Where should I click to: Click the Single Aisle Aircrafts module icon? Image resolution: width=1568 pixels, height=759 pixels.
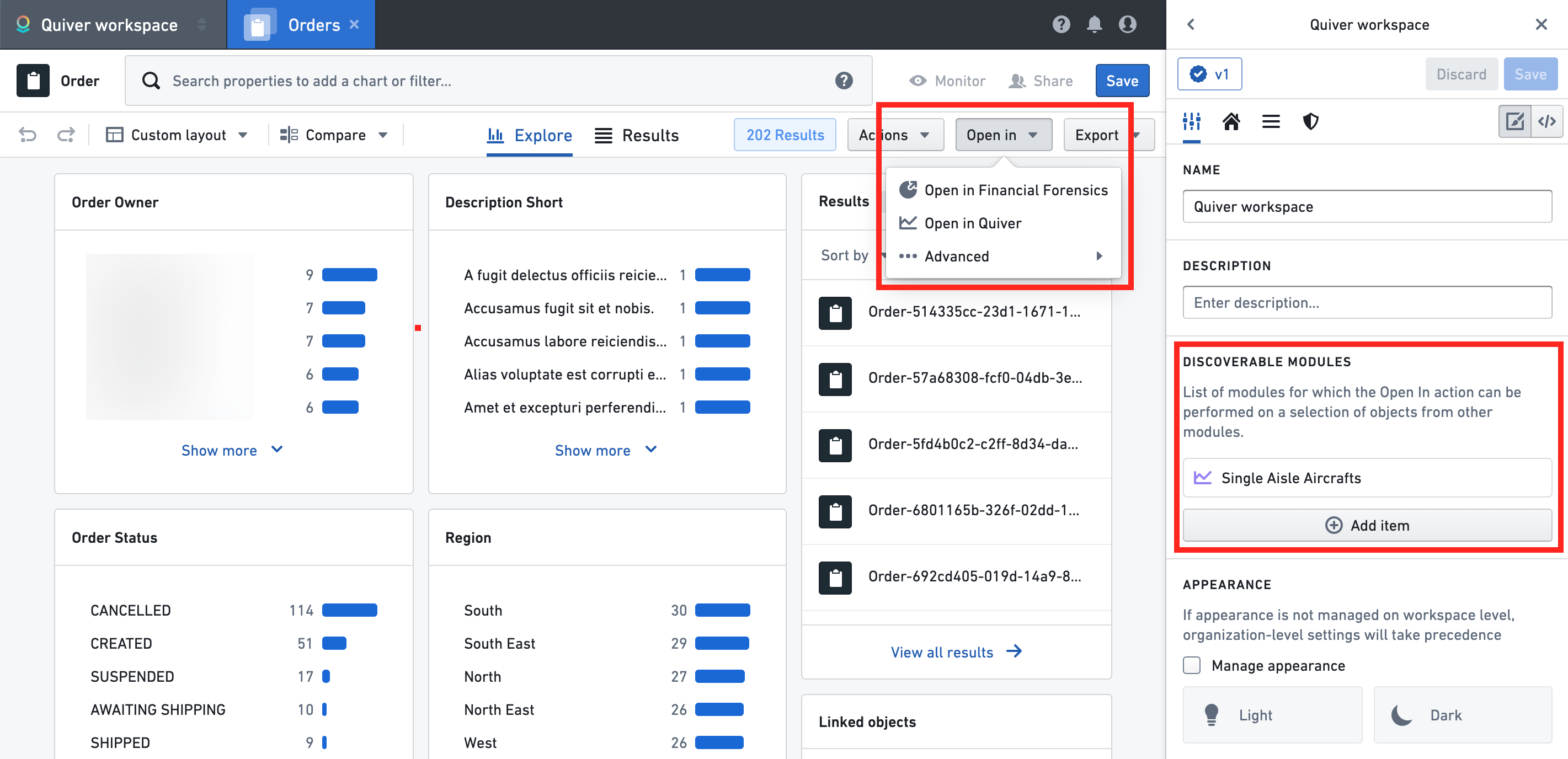1201,478
